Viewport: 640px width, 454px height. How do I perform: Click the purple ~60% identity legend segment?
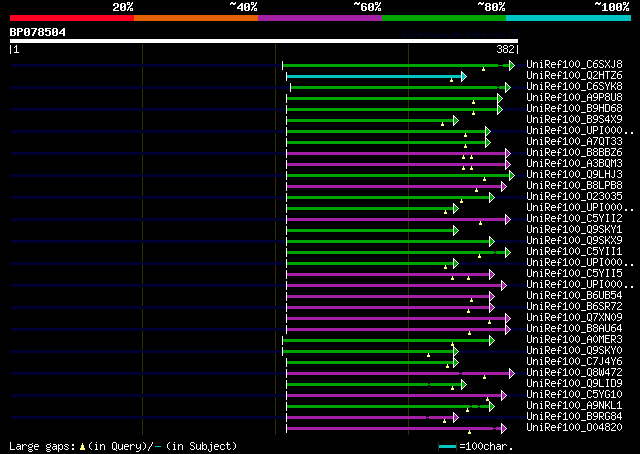tap(320, 18)
